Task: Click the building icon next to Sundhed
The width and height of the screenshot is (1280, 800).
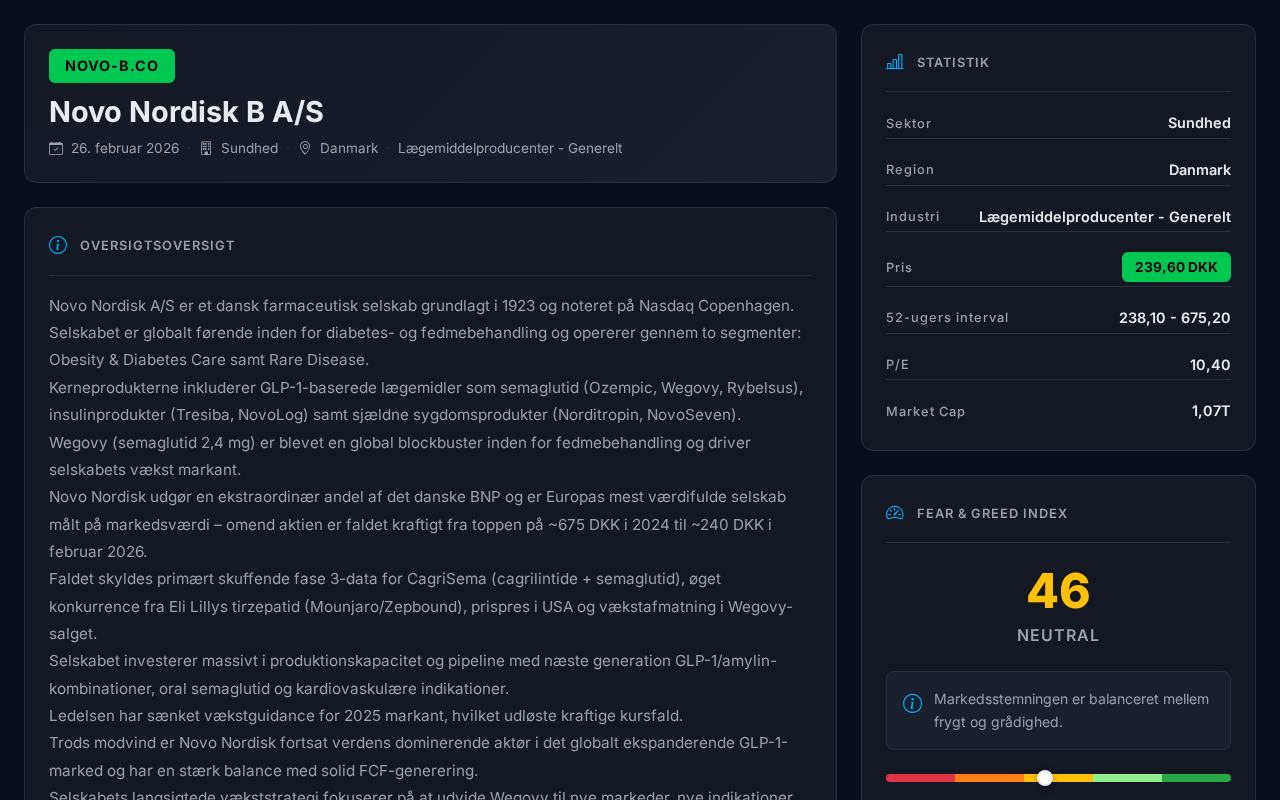Action: click(206, 148)
